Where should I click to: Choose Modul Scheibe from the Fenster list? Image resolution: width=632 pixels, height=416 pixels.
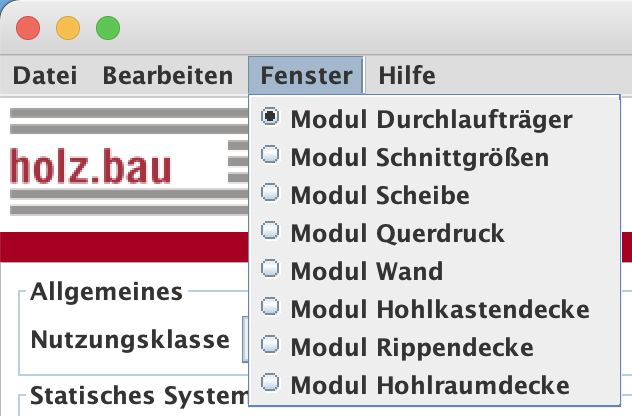tap(379, 195)
